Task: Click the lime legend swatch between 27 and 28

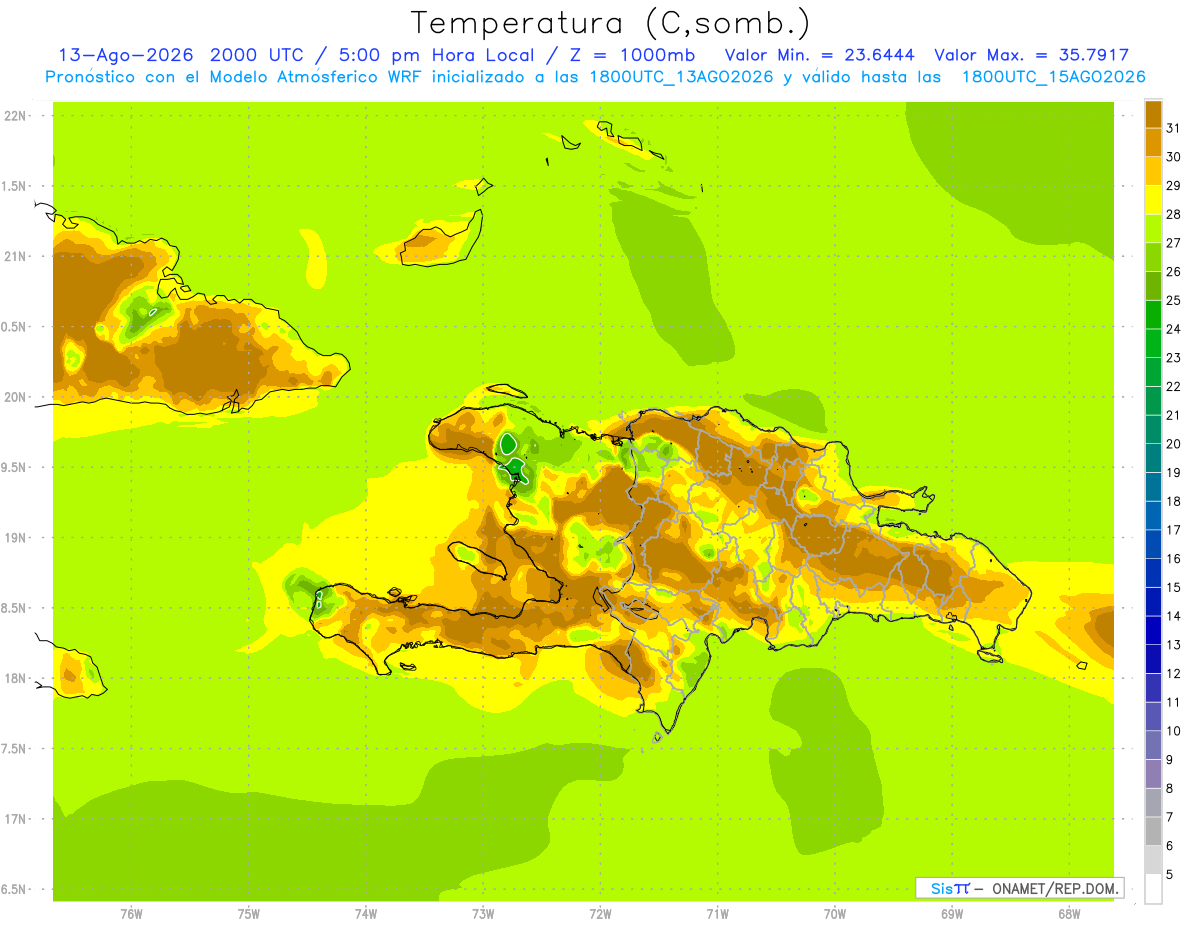Action: coord(1153,228)
